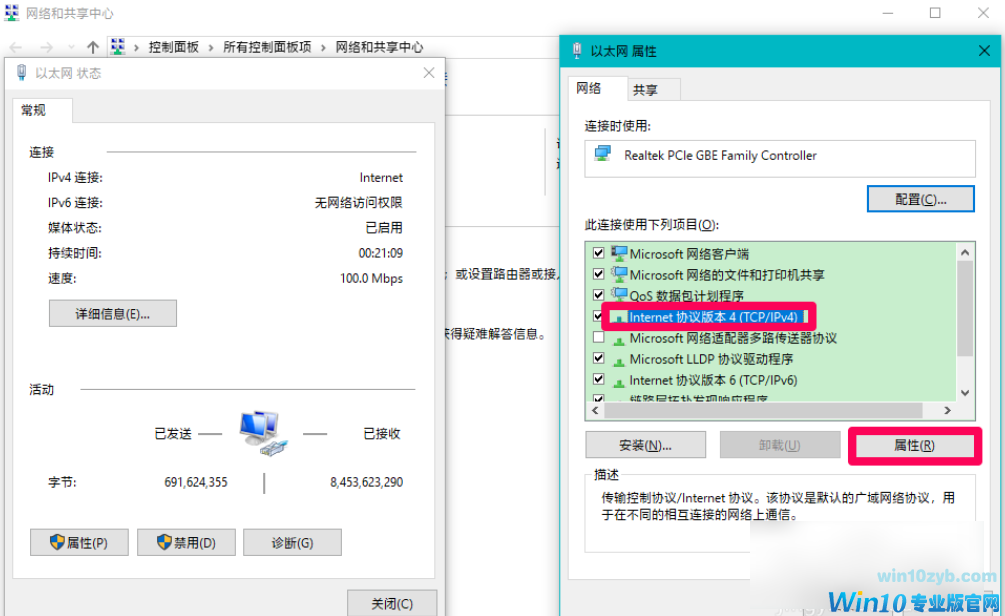Screen dimensions: 1005x616
Task: Click the 配置(C) button
Action: coord(919,198)
